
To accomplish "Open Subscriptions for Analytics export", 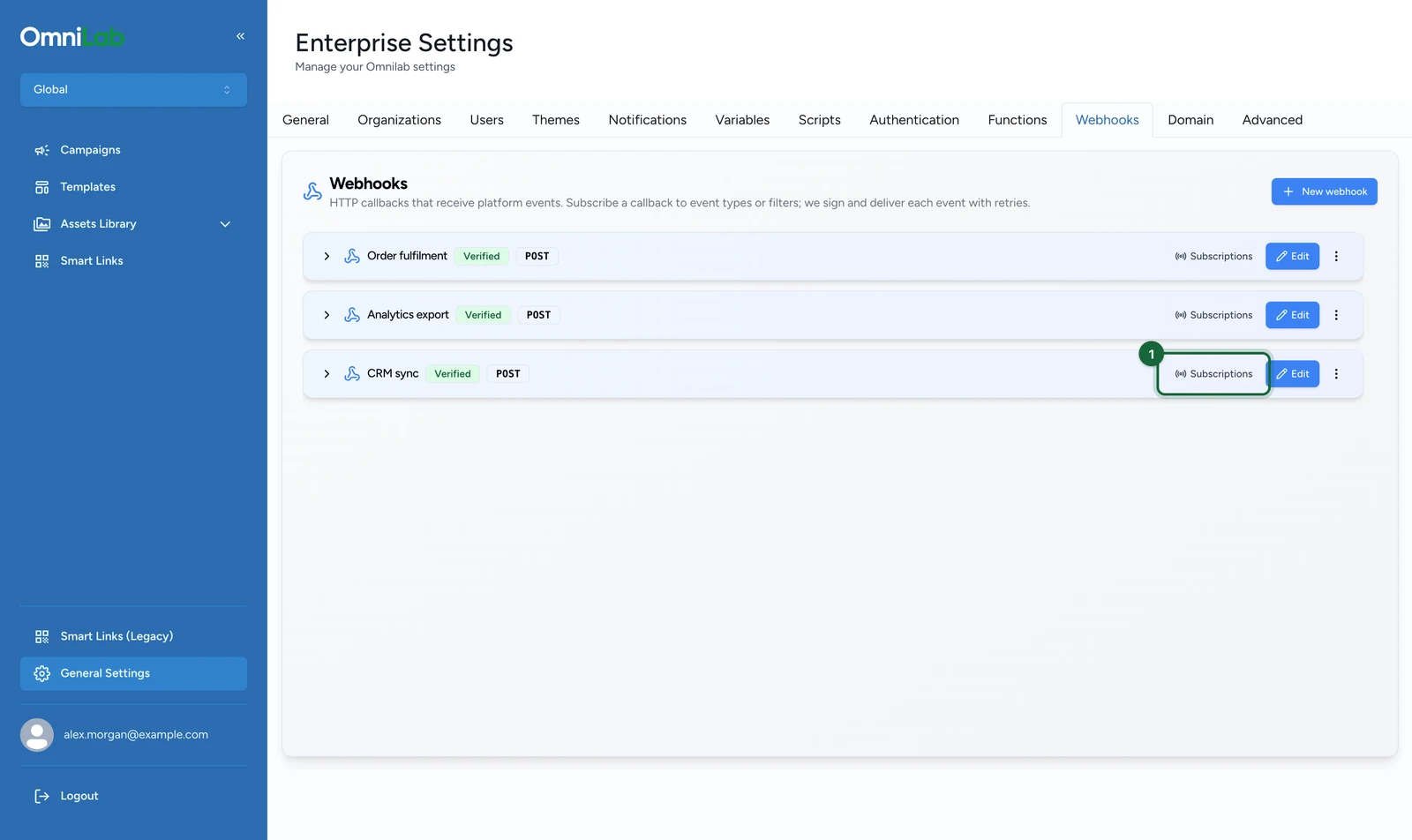I will tap(1213, 315).
